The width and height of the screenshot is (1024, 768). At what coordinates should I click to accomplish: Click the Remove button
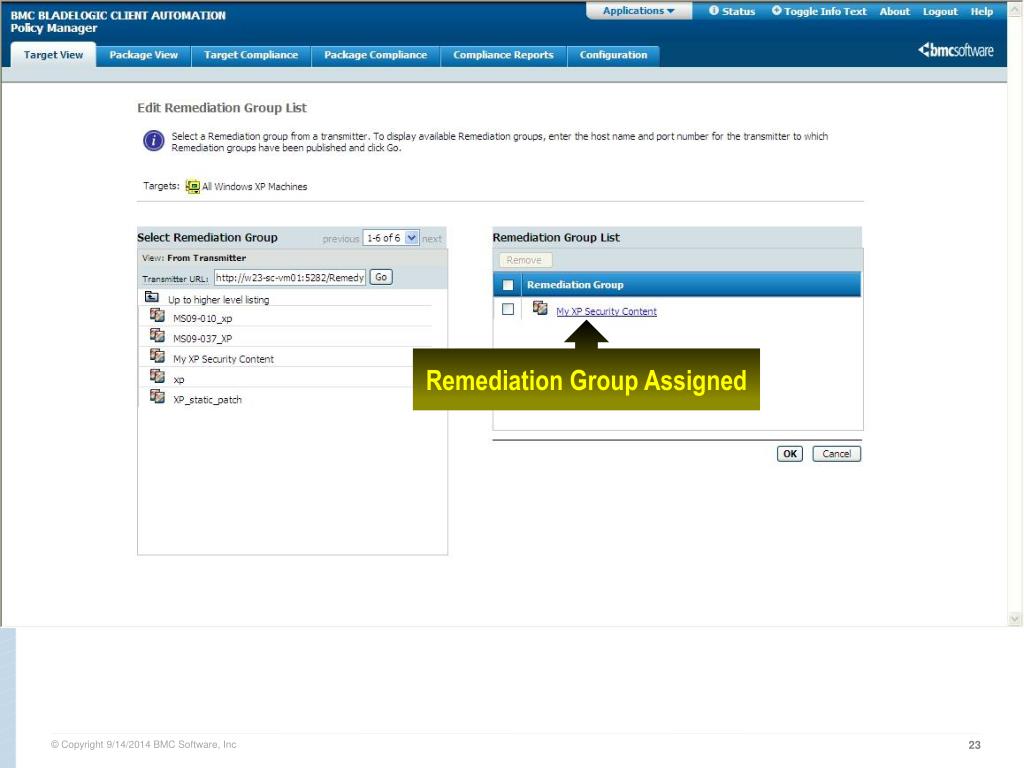tap(524, 260)
